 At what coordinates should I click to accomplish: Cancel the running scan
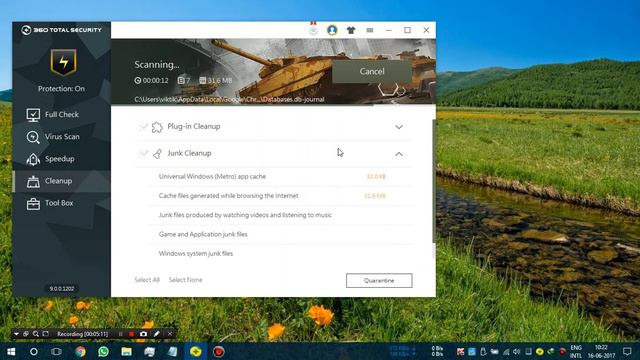372,71
